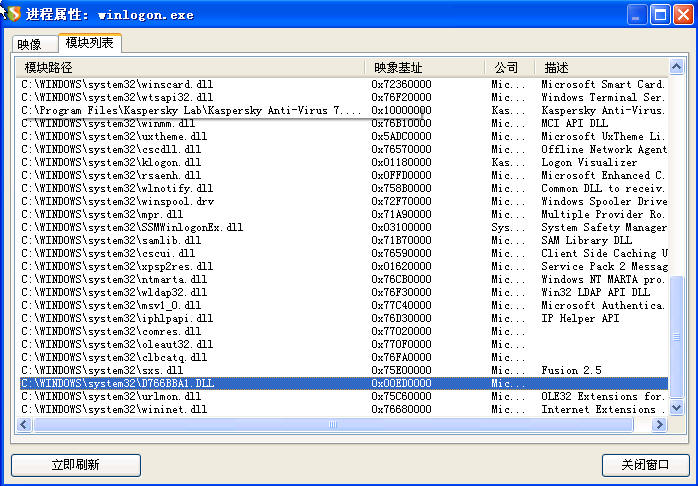Viewport: 698px width, 486px height.
Task: Maximize the process properties window
Action: coord(660,15)
